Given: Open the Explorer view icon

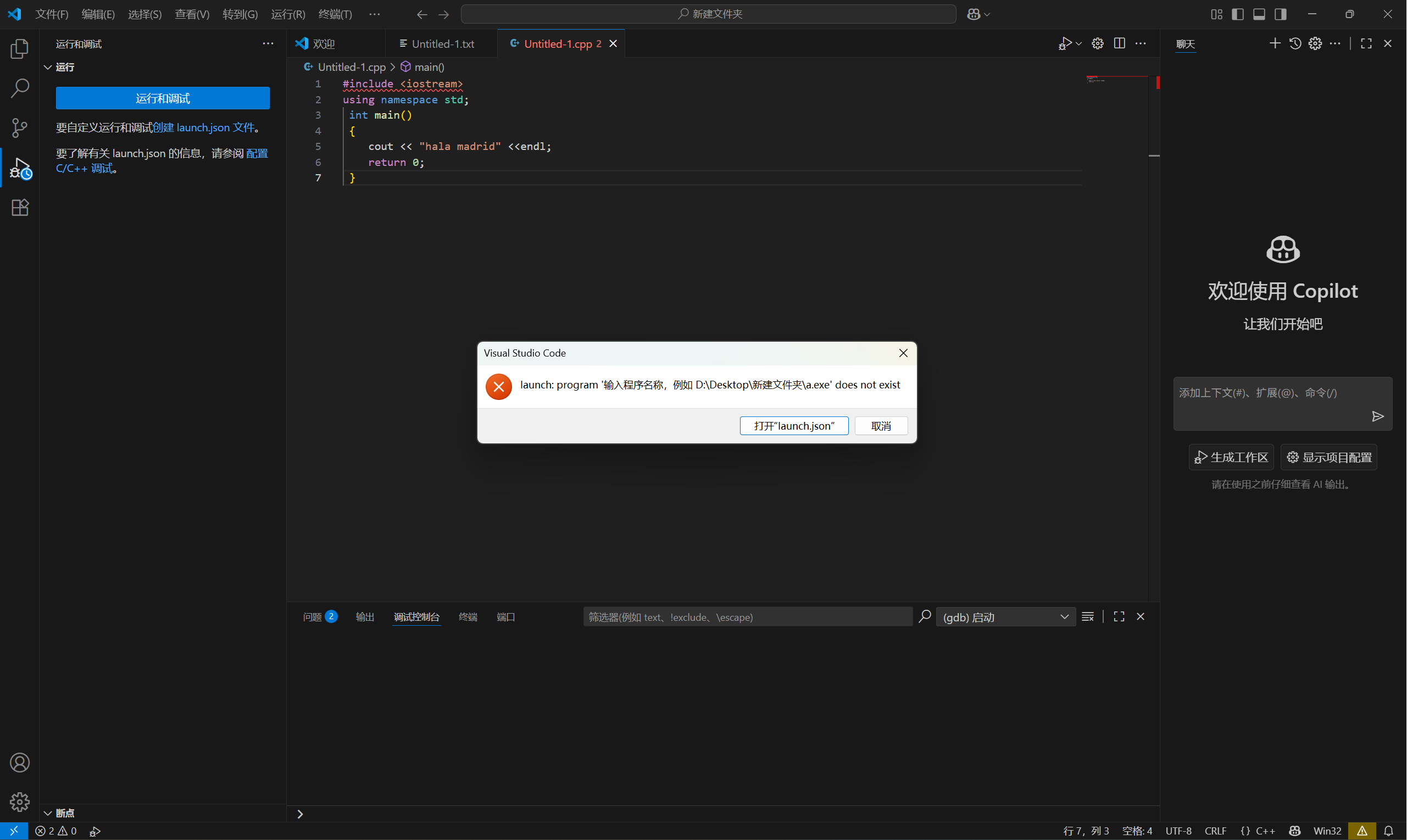Looking at the screenshot, I should [20, 49].
